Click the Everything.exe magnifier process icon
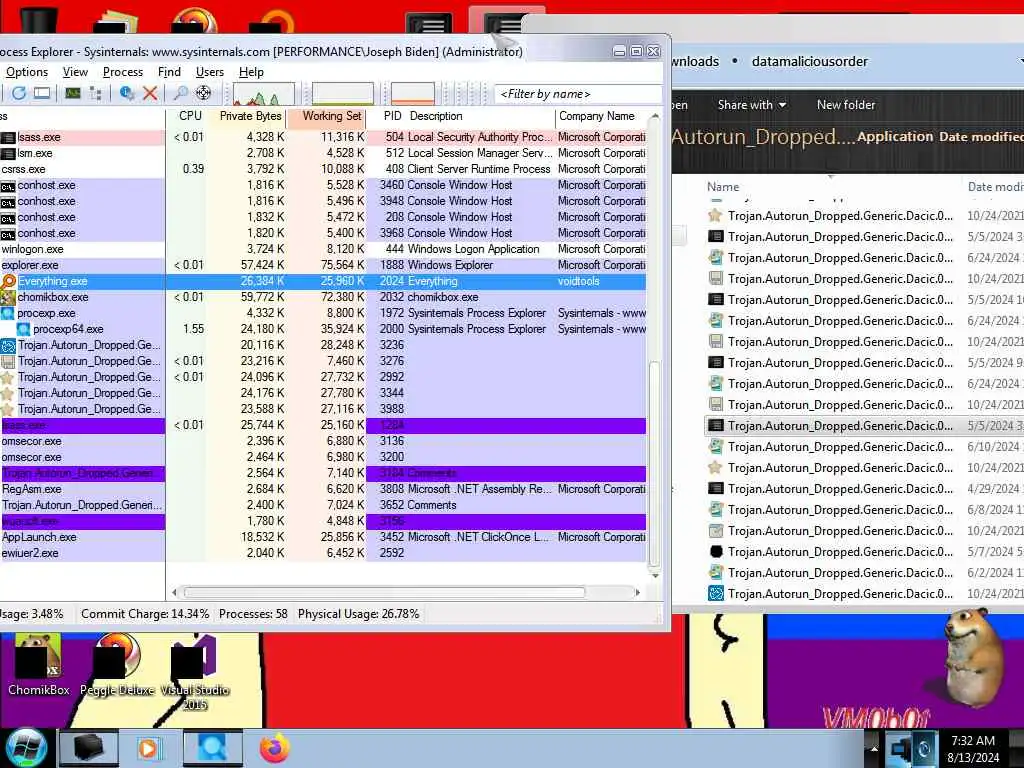 click(8, 281)
